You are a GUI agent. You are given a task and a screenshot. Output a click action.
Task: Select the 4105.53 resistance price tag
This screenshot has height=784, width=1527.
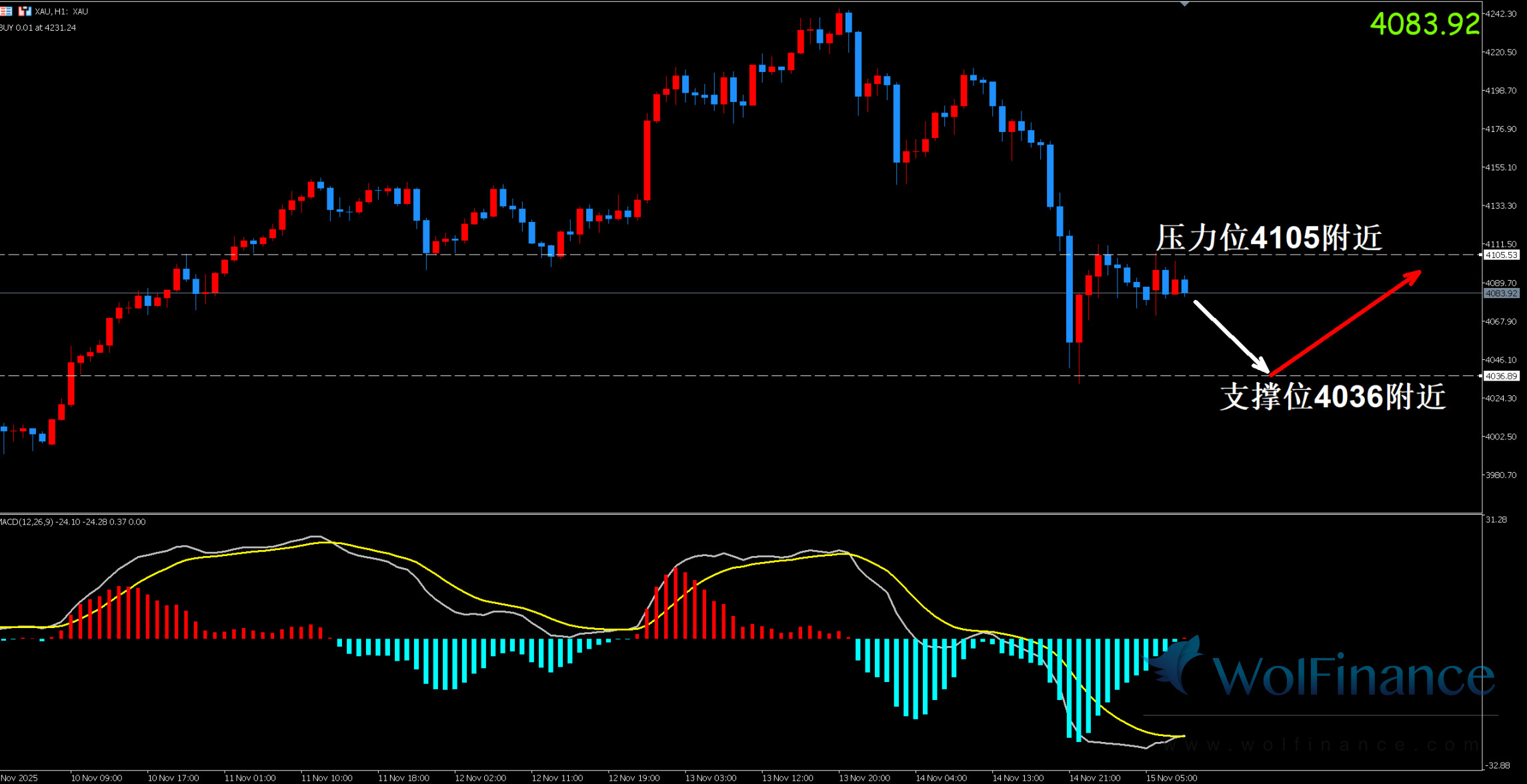[1501, 255]
